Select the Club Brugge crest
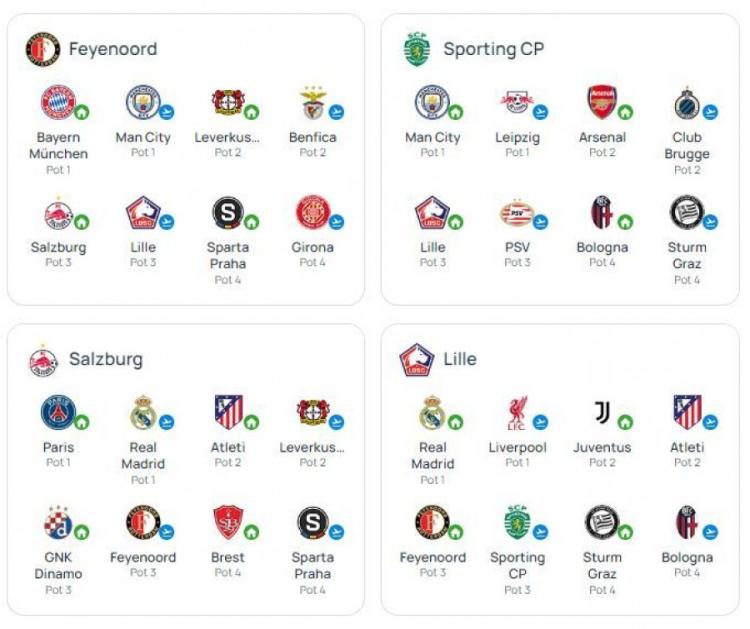750x629 pixels. pyautogui.click(x=687, y=103)
